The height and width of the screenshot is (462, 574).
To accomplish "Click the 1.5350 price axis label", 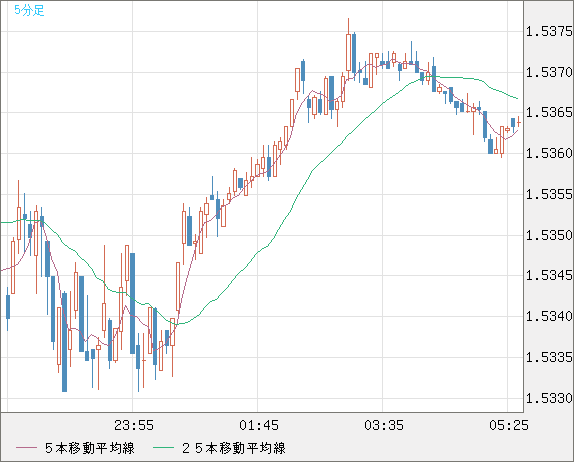I will point(549,235).
